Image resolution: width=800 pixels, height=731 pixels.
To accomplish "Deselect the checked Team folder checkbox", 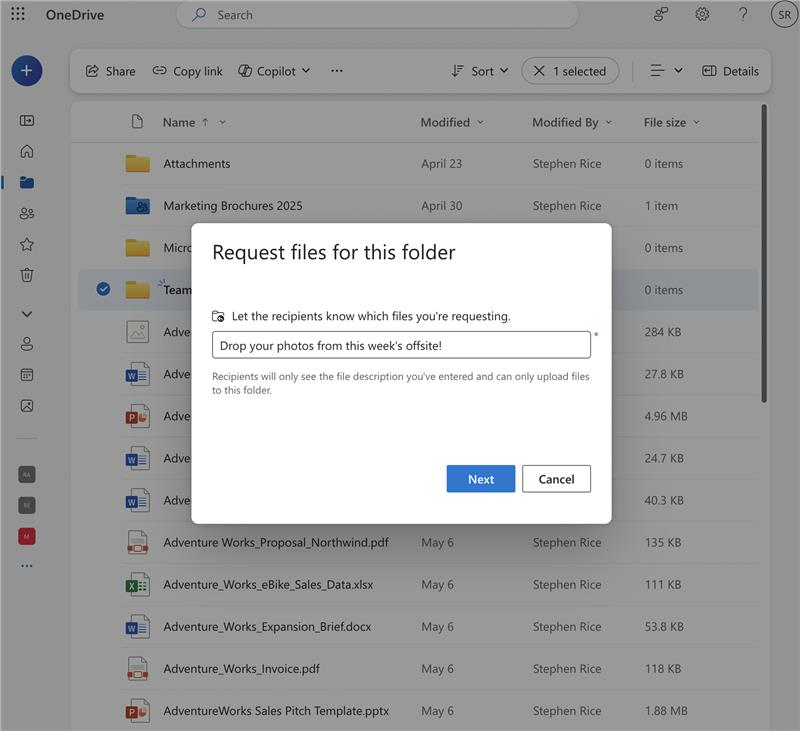I will pos(103,289).
